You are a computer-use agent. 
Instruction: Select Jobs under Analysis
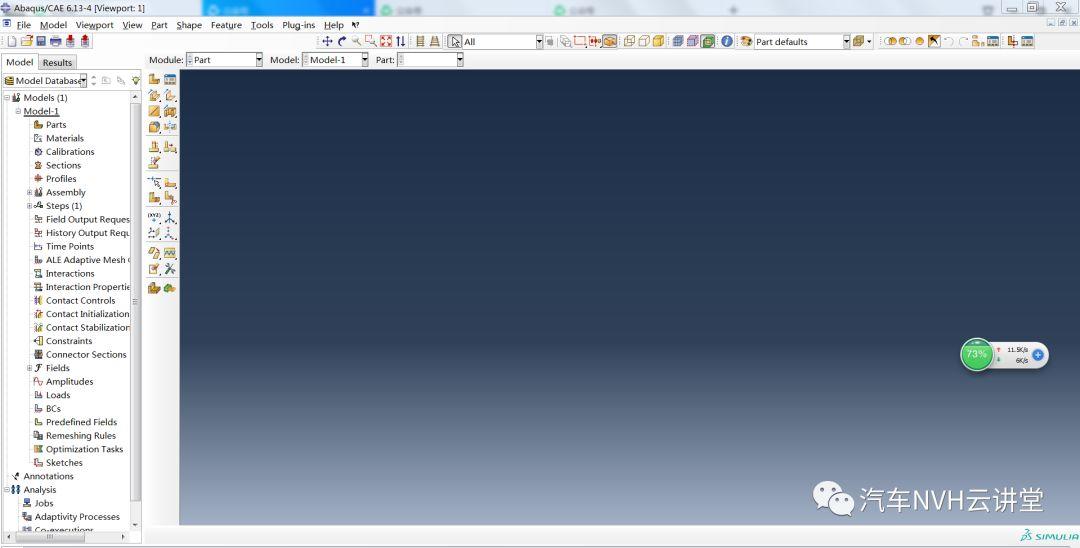(44, 503)
